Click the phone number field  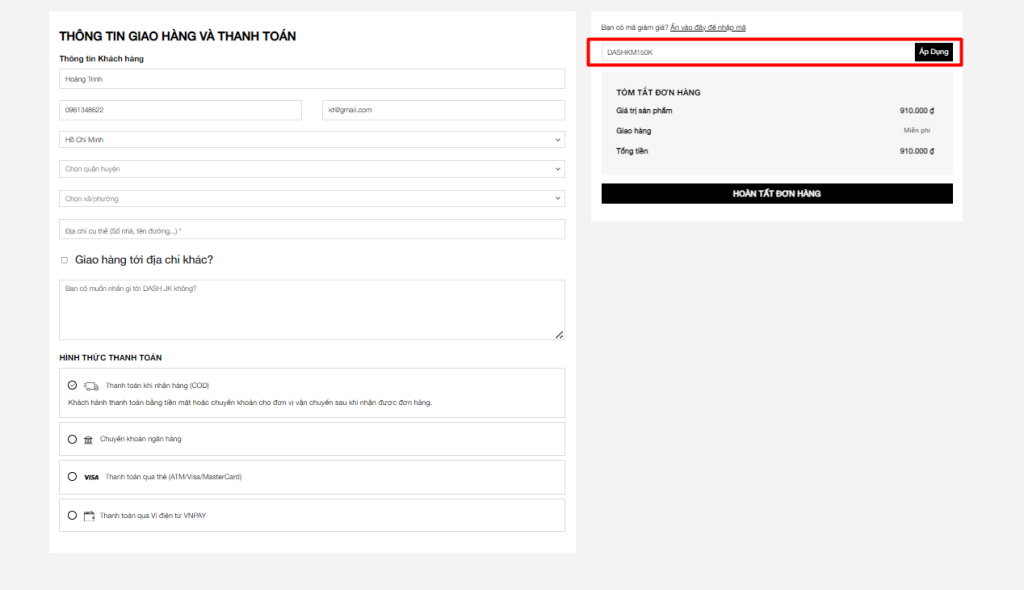point(180,110)
